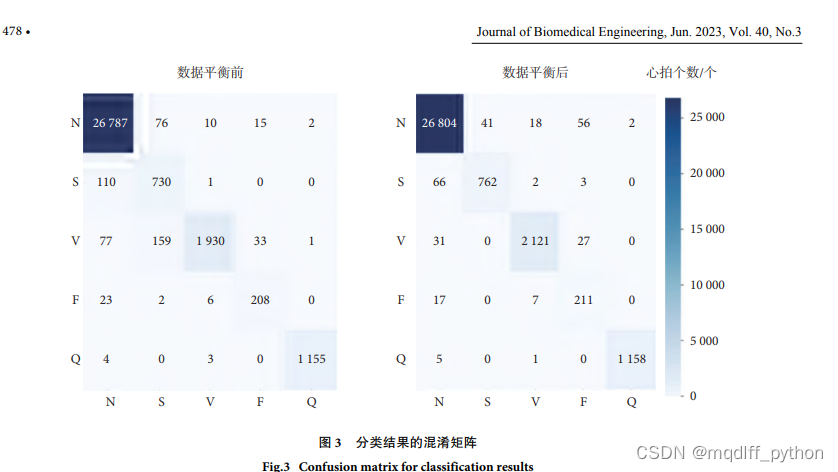838x472 pixels.
Task: Select the value 27
Action: pyautogui.click(x=584, y=241)
